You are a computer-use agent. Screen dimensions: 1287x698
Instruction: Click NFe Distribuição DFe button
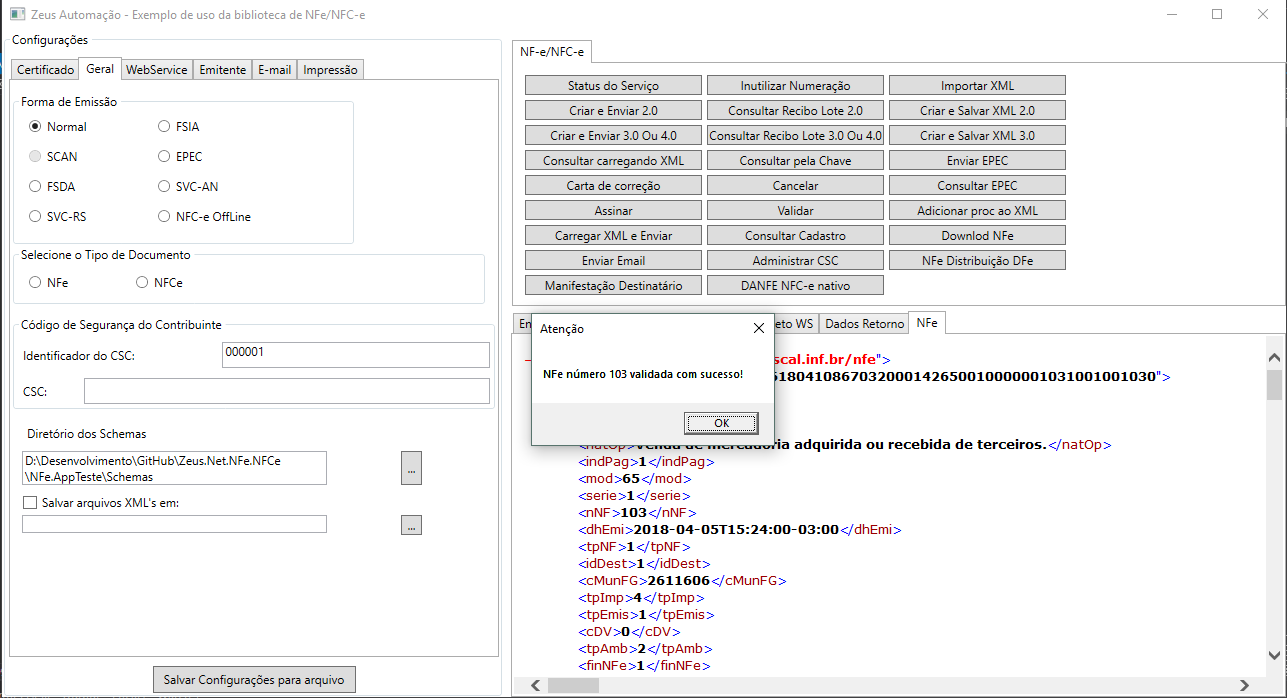(977, 261)
